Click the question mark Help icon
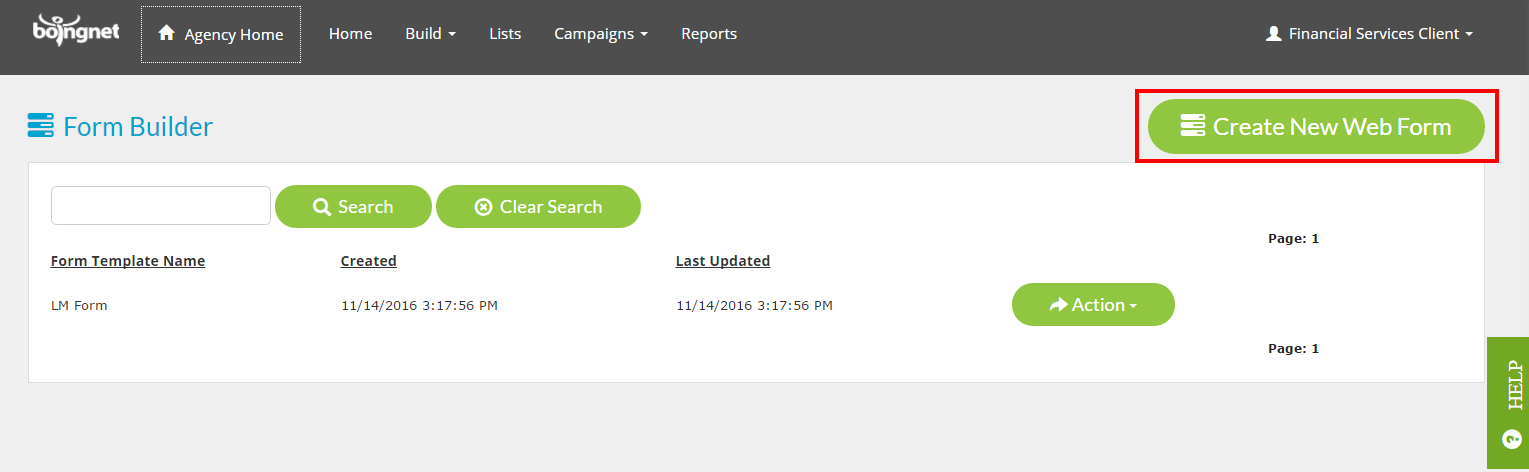 pyautogui.click(x=1510, y=439)
